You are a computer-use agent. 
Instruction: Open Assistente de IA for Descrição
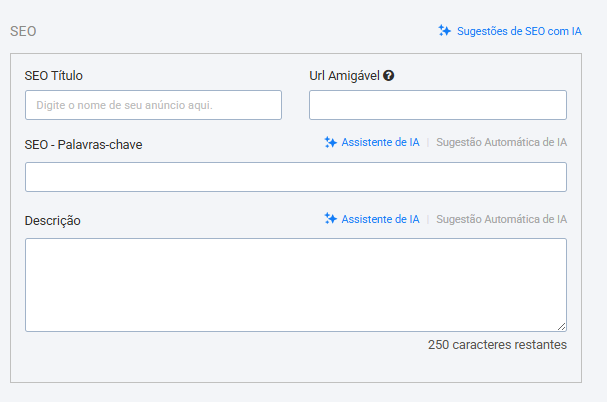pos(380,219)
